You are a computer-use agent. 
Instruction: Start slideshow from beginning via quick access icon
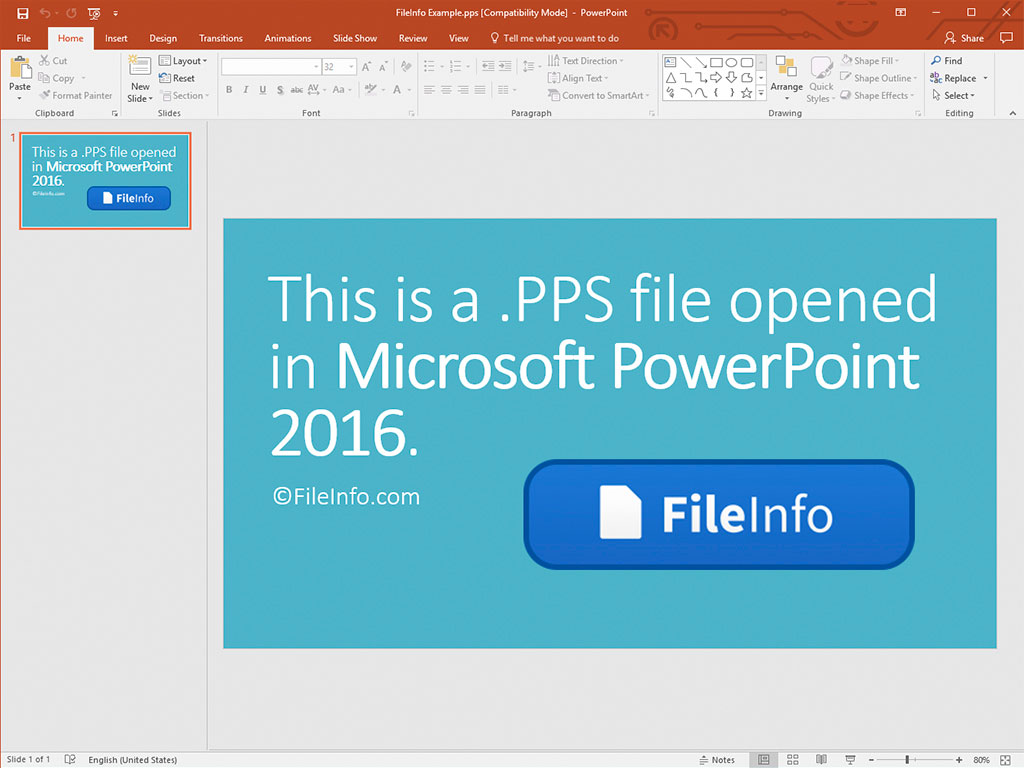[94, 12]
